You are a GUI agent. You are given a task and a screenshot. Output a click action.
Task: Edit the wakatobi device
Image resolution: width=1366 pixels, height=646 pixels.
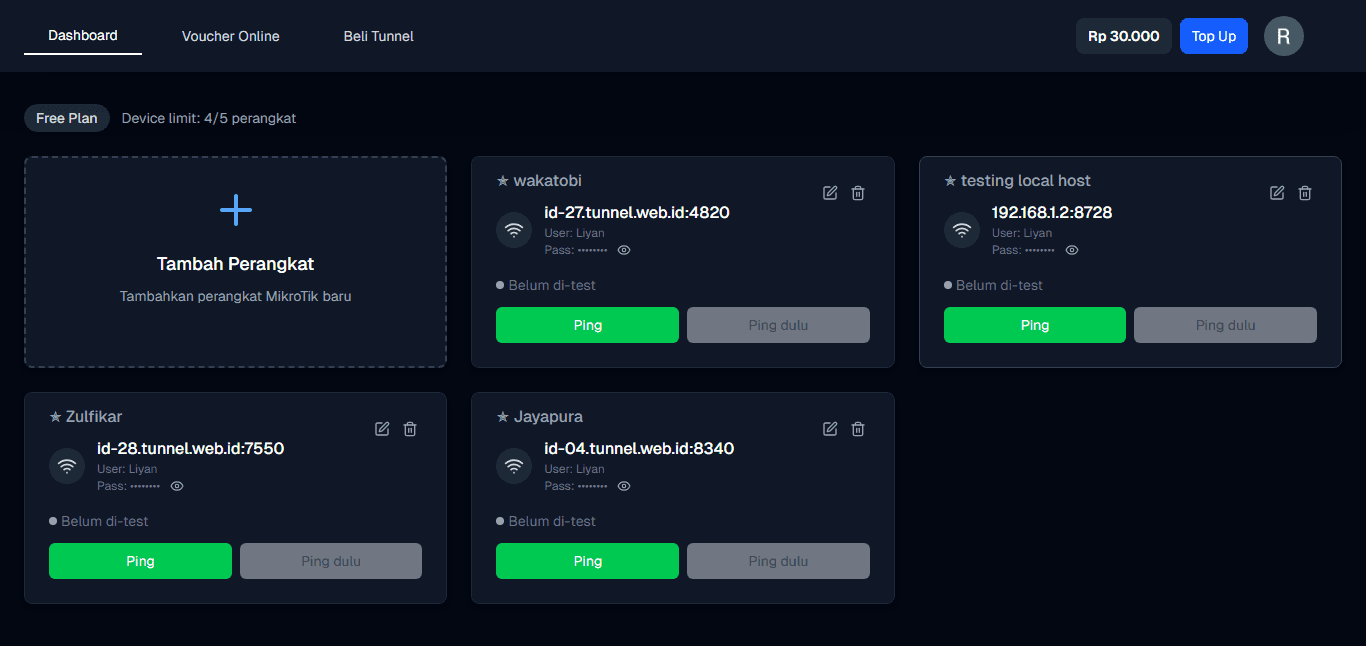coord(830,193)
